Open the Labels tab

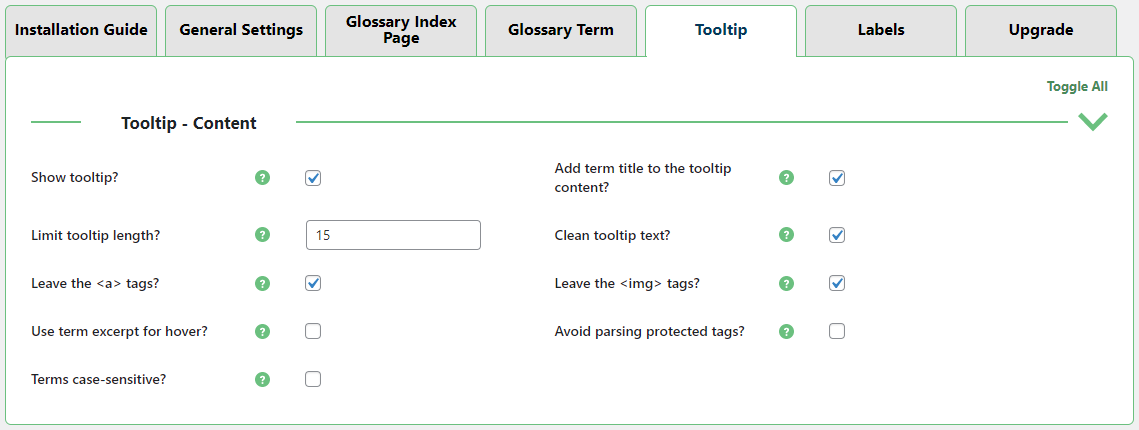click(x=881, y=31)
